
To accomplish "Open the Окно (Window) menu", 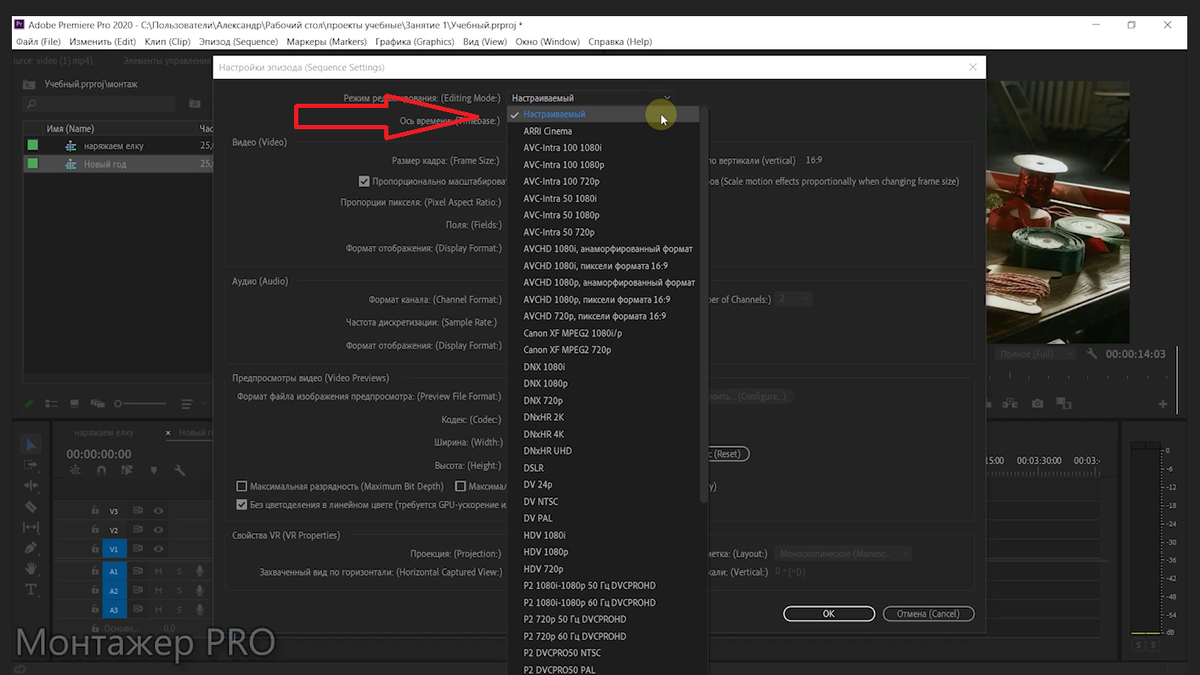I will tap(547, 42).
